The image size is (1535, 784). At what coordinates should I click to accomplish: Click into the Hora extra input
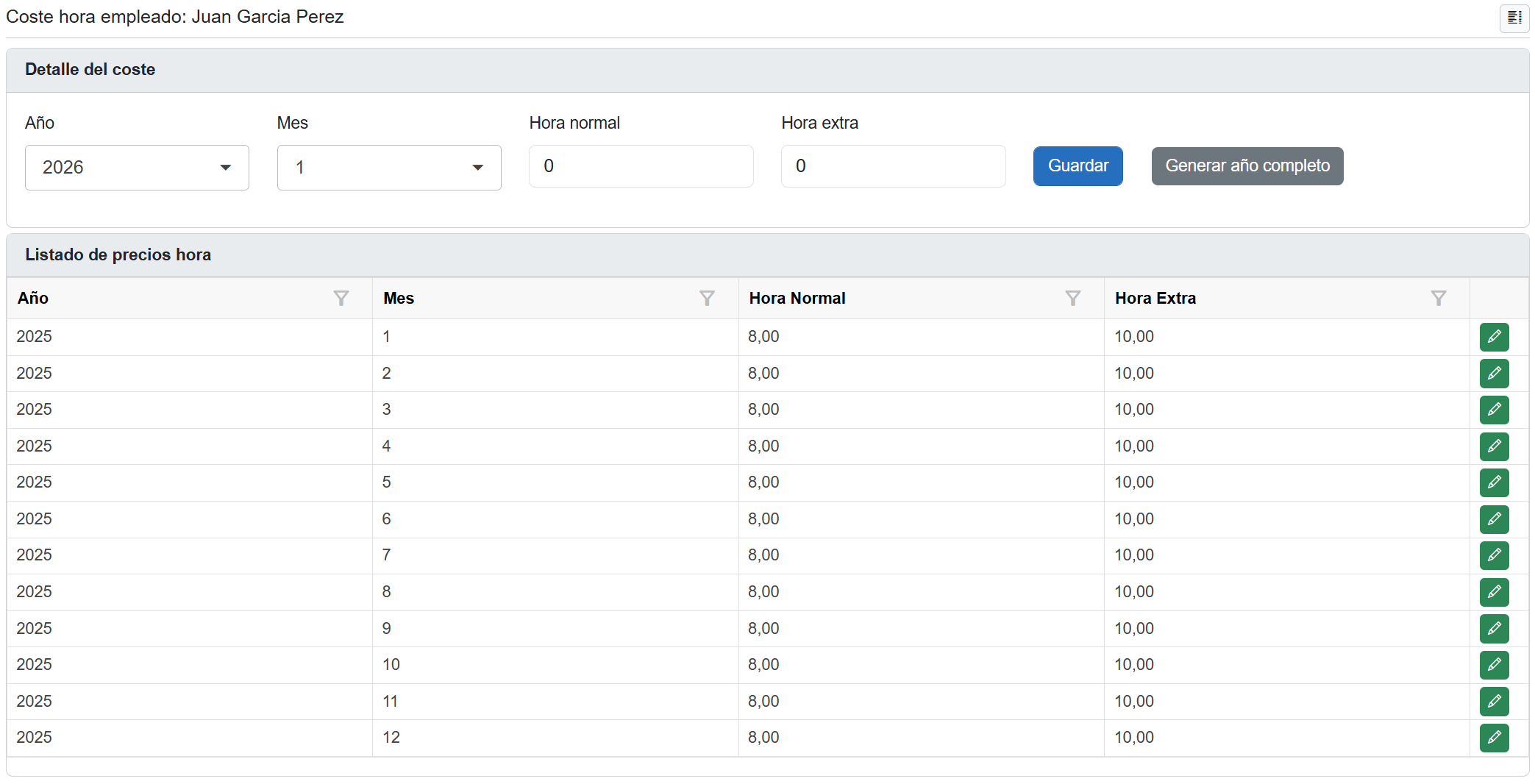tap(893, 166)
